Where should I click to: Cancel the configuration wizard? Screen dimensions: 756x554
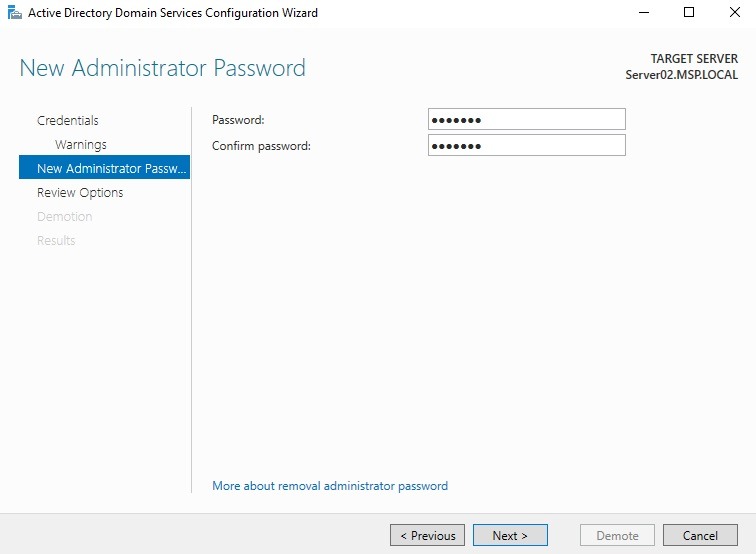(x=700, y=536)
